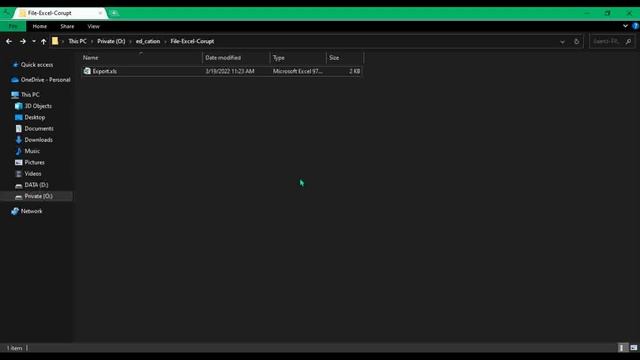Go back with the Back arrow
The image size is (640, 360).
coord(9,41)
